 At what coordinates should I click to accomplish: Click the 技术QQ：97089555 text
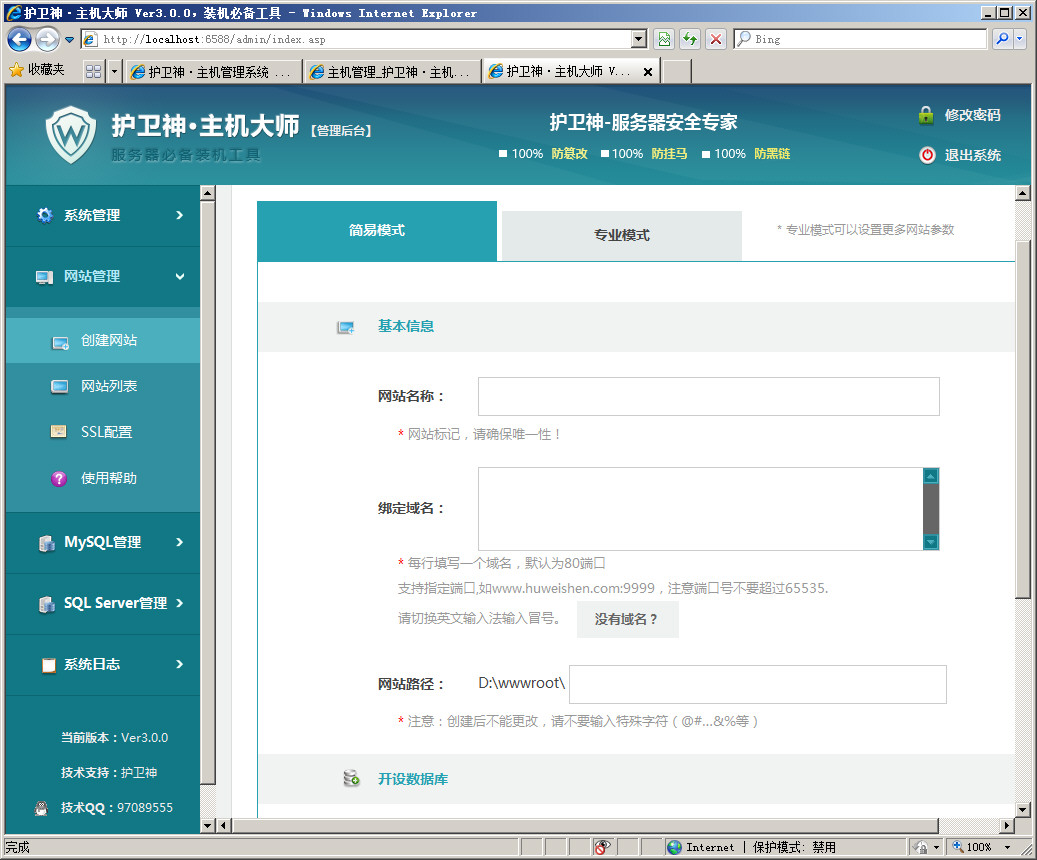pyautogui.click(x=117, y=808)
